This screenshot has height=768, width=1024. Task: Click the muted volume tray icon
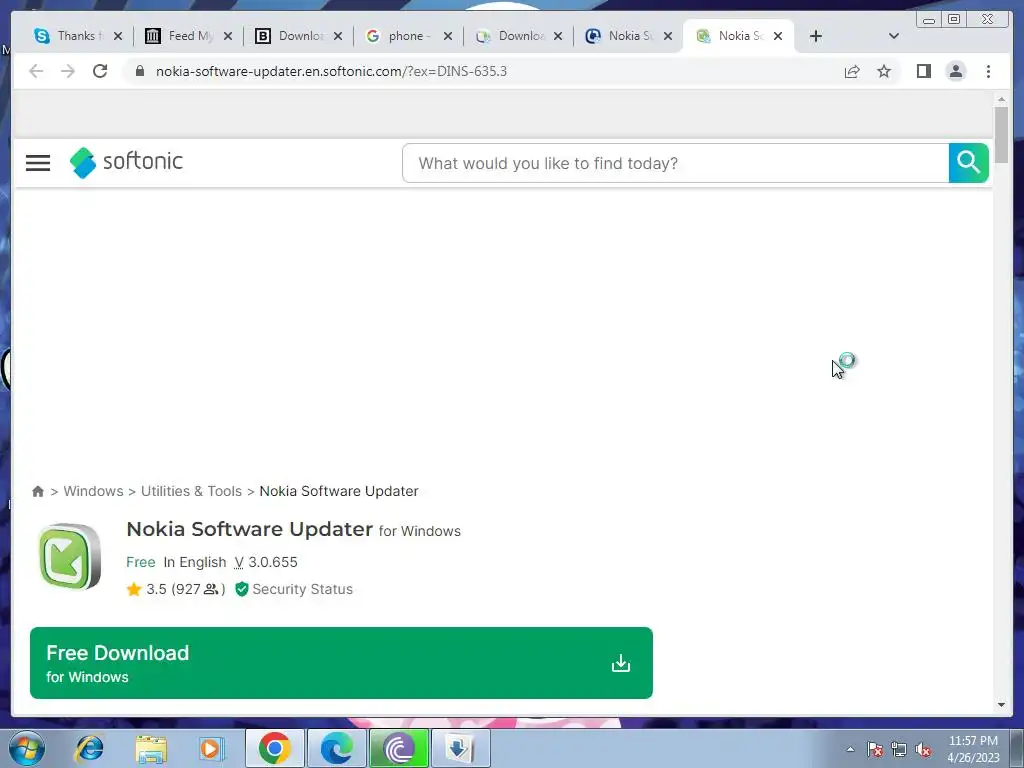(923, 750)
